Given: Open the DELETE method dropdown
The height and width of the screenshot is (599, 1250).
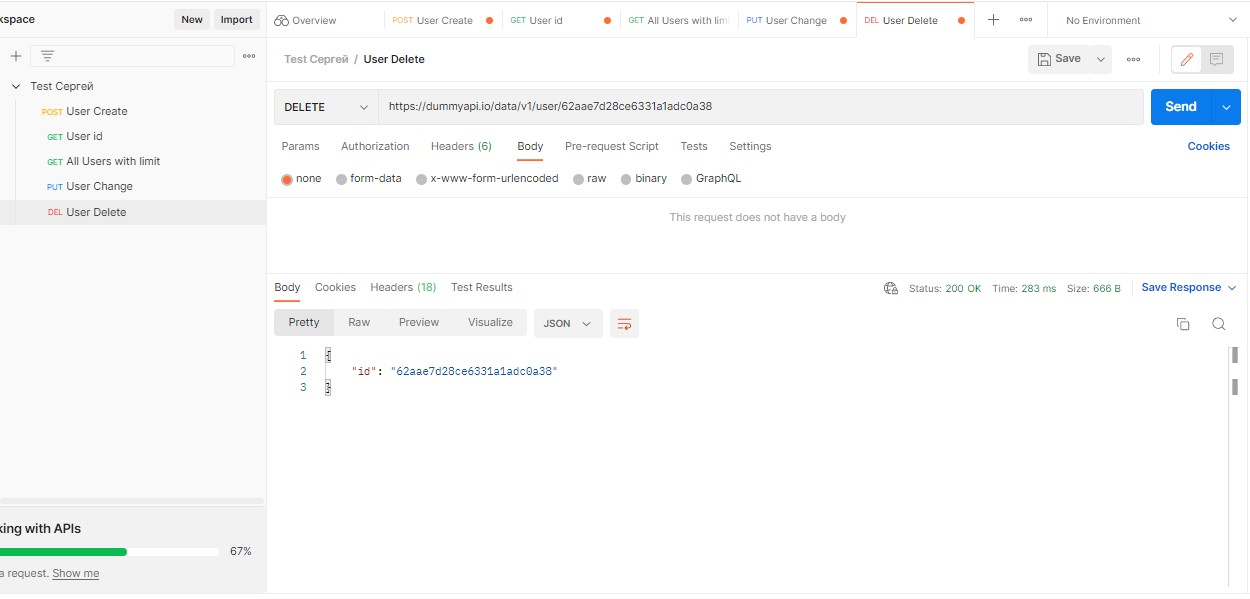Looking at the screenshot, I should click(x=325, y=106).
